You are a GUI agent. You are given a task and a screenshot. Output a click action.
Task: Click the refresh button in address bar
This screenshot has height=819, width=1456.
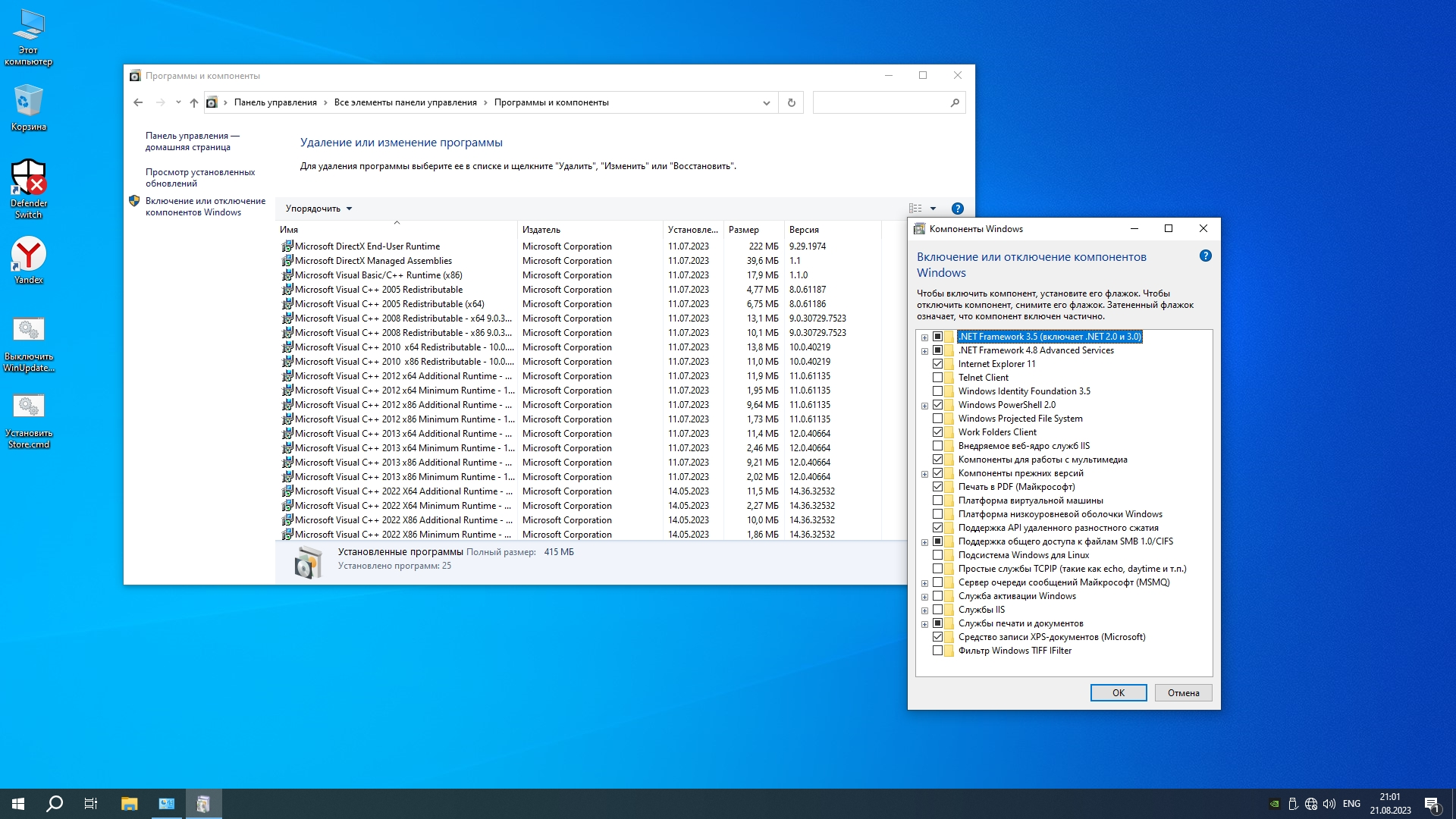791,102
